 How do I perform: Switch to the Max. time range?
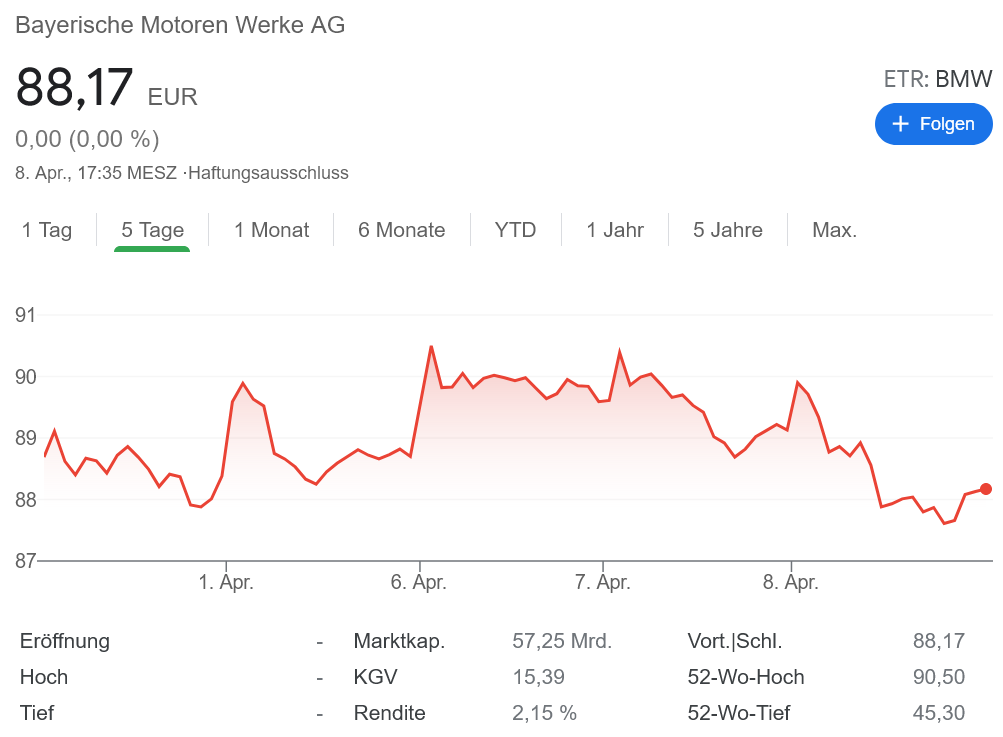pos(835,229)
